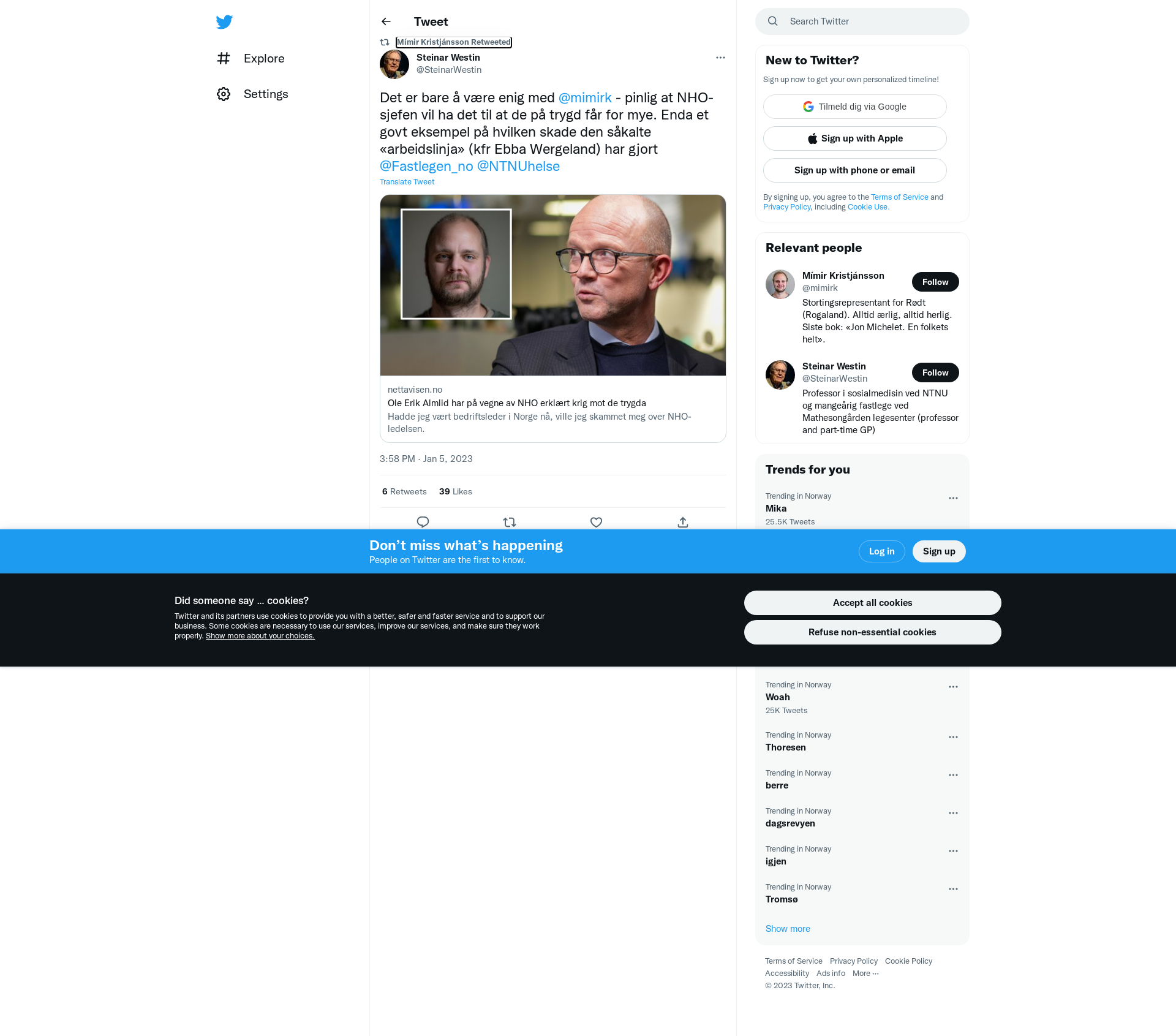Click the reply speech bubble icon
The width and height of the screenshot is (1176, 1036).
coord(423,522)
